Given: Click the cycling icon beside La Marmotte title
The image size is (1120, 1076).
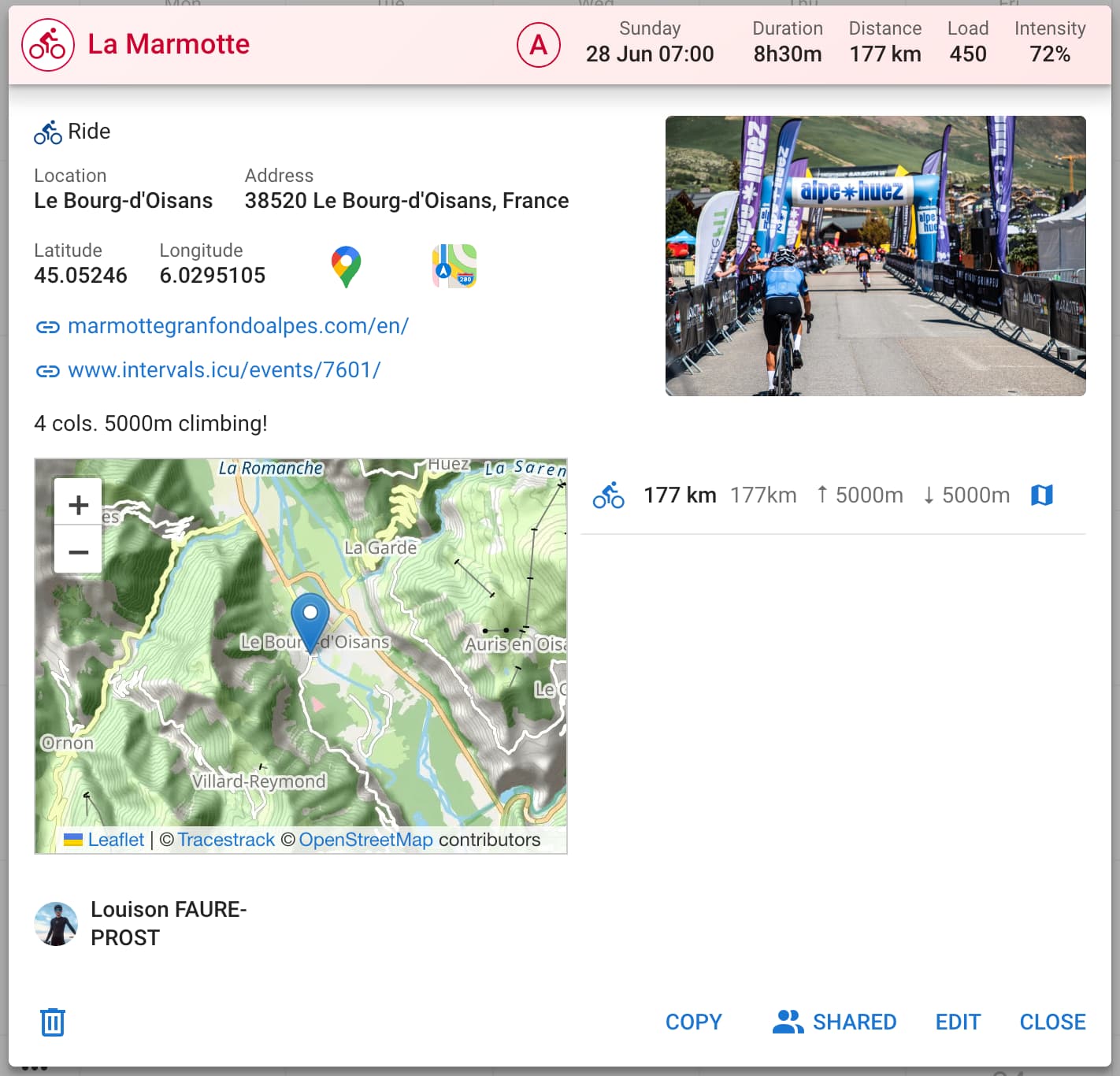Looking at the screenshot, I should click(x=48, y=45).
